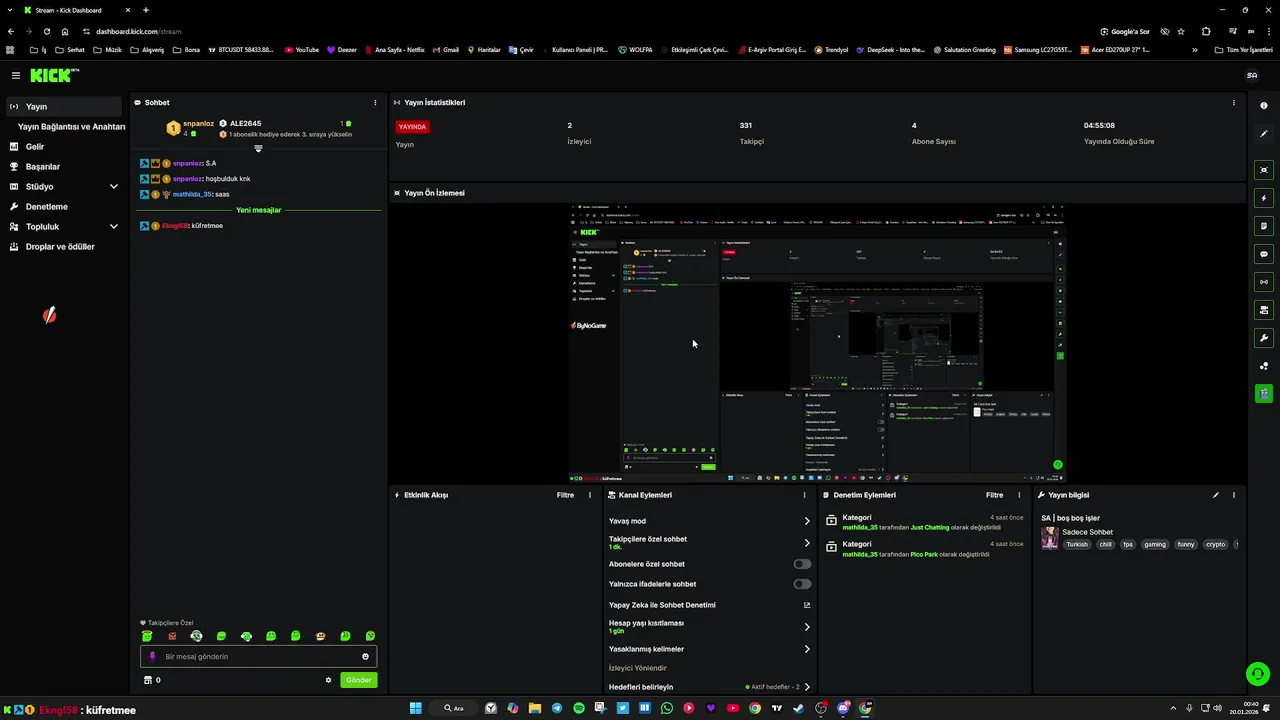Open Steam from the taskbar
This screenshot has width=1280, height=720.
[x=798, y=708]
